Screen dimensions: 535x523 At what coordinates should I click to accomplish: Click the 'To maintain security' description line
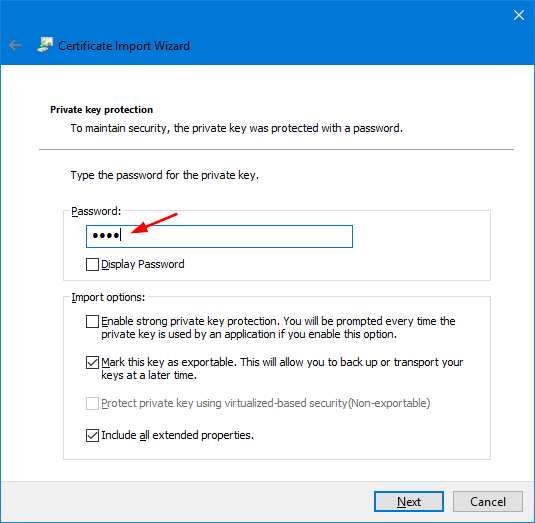(x=237, y=128)
